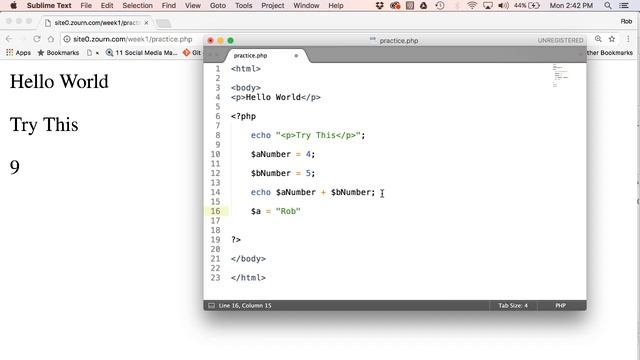The height and width of the screenshot is (360, 640).
Task: Click the Hello World text in the browser
Action: tap(59, 82)
